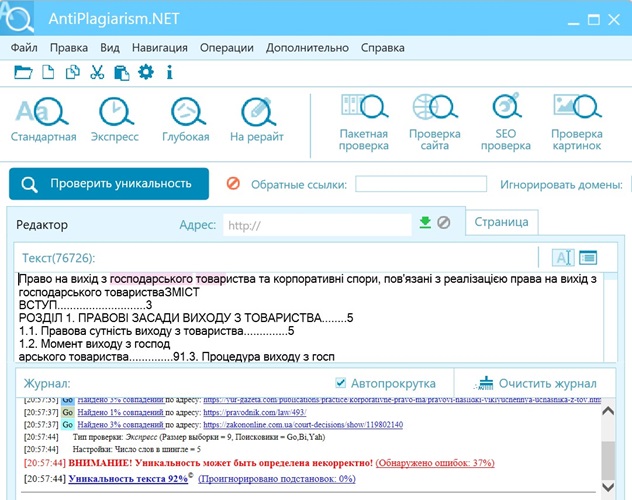632x500 pixels.
Task: Click the list view icon above text
Action: (588, 257)
